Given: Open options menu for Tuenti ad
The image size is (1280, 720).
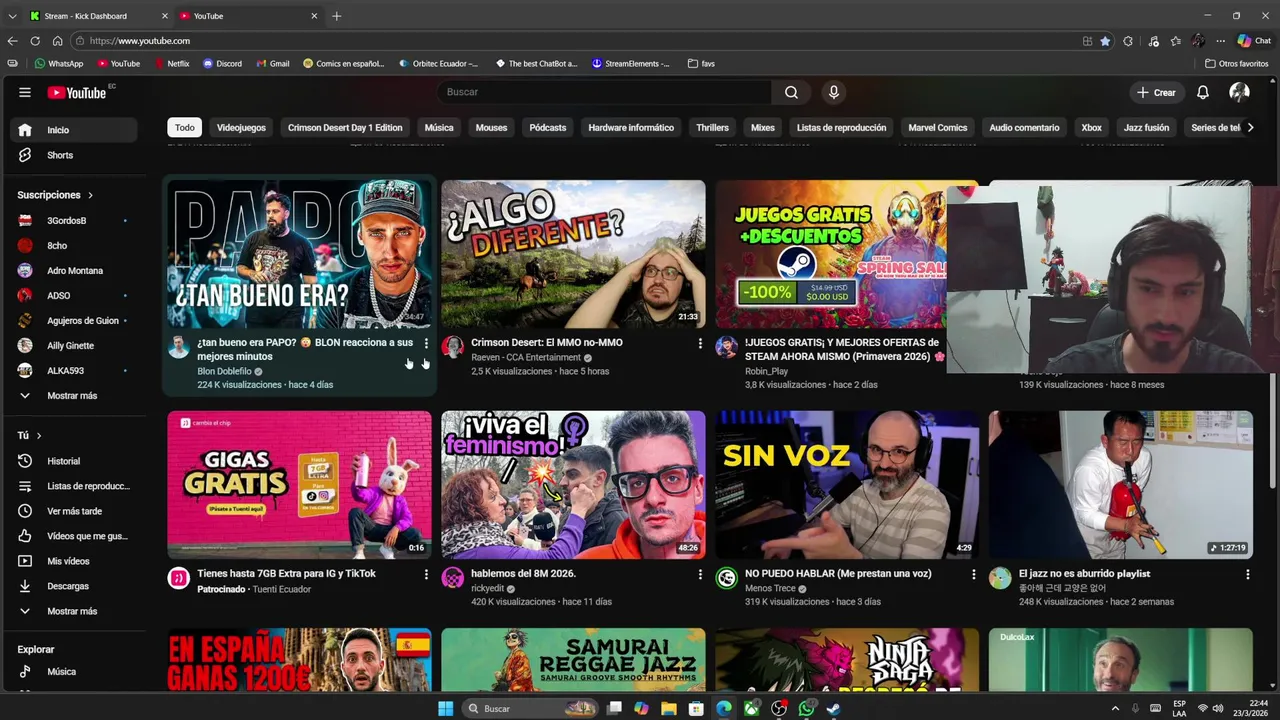Looking at the screenshot, I should [426, 574].
